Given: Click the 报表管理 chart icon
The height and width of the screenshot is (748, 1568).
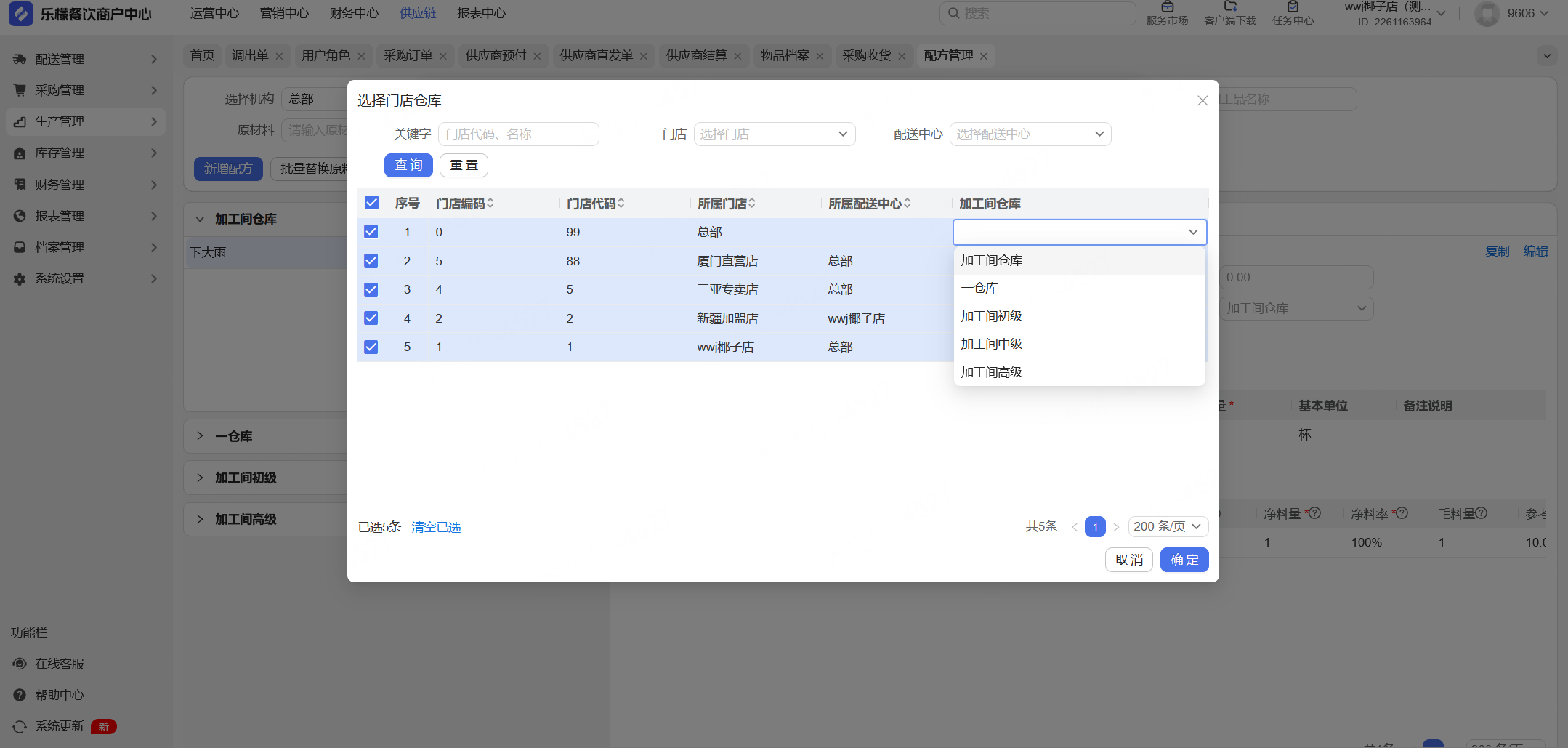Looking at the screenshot, I should [20, 216].
